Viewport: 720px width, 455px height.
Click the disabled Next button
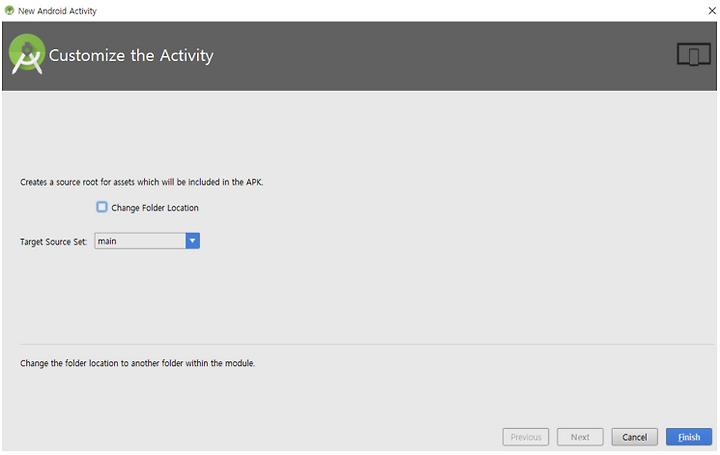580,437
